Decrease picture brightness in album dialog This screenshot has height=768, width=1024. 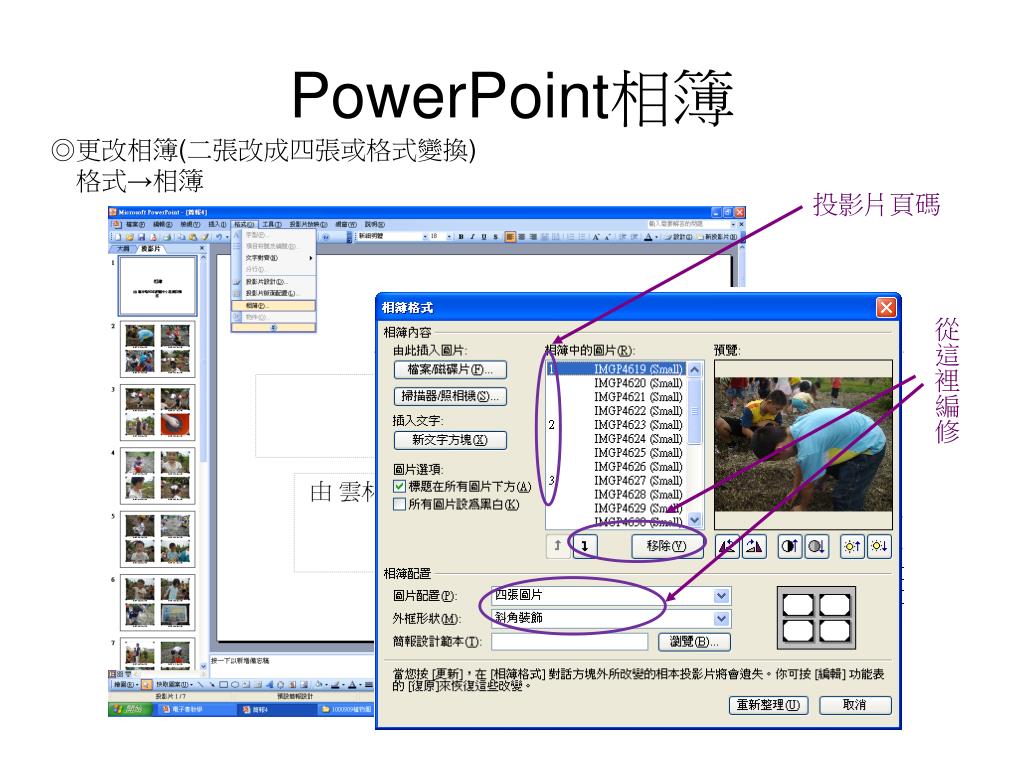[879, 546]
